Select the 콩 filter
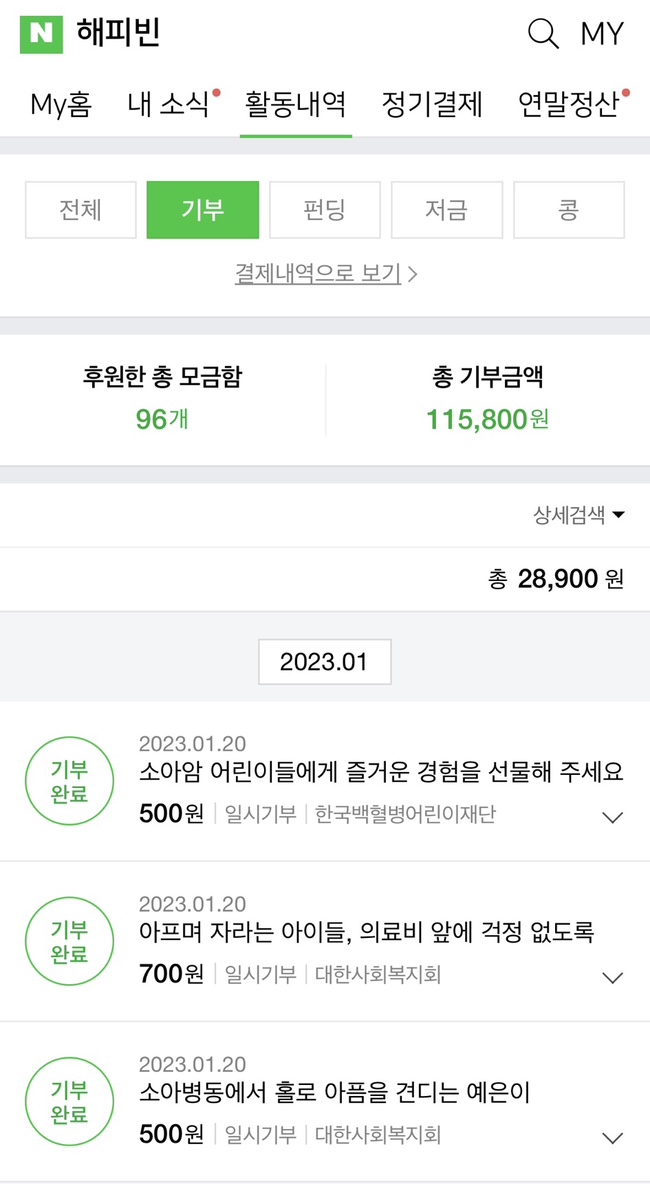The height and width of the screenshot is (1184, 650). tap(569, 210)
